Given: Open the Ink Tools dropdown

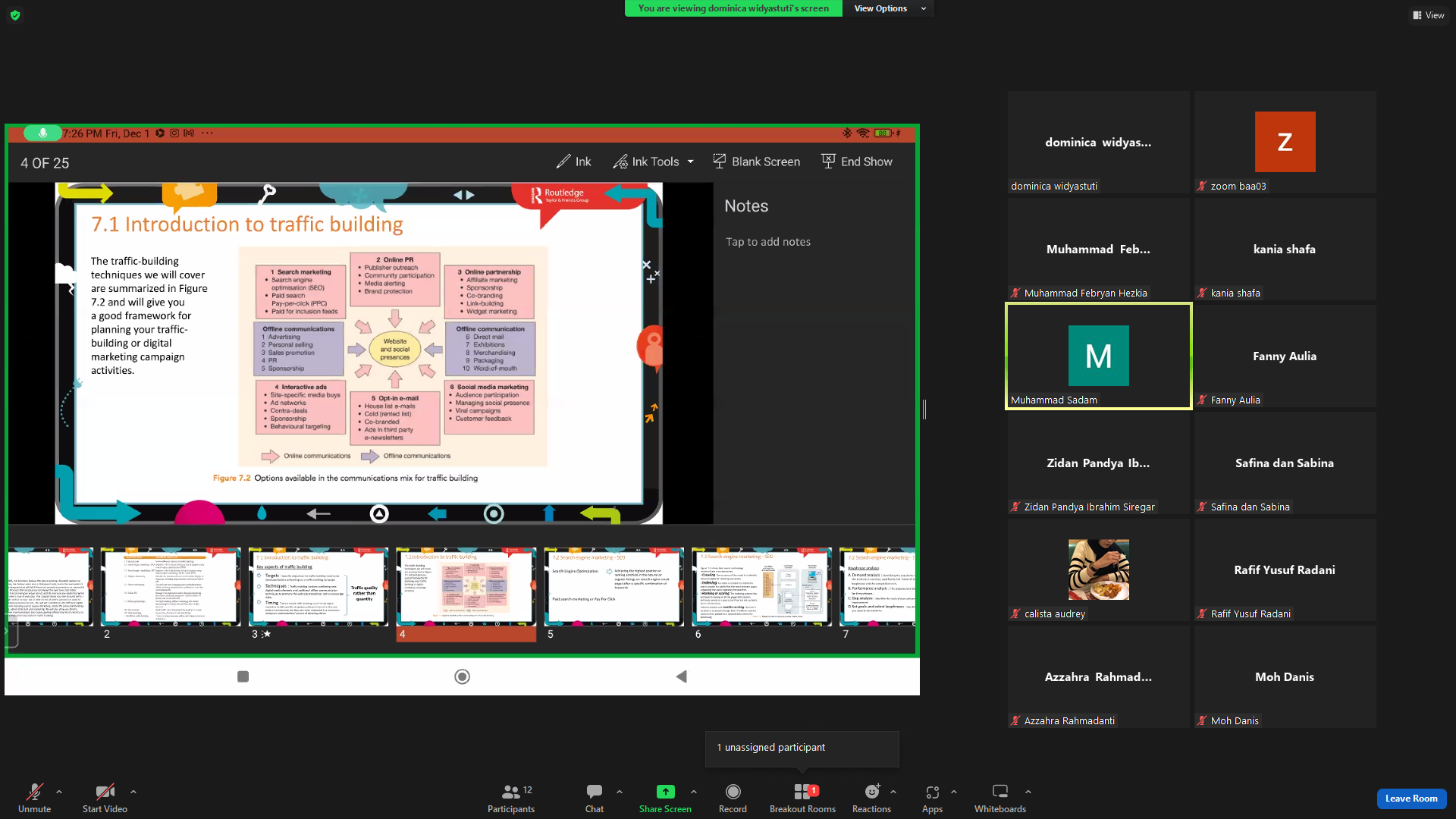Looking at the screenshot, I should click(x=653, y=162).
